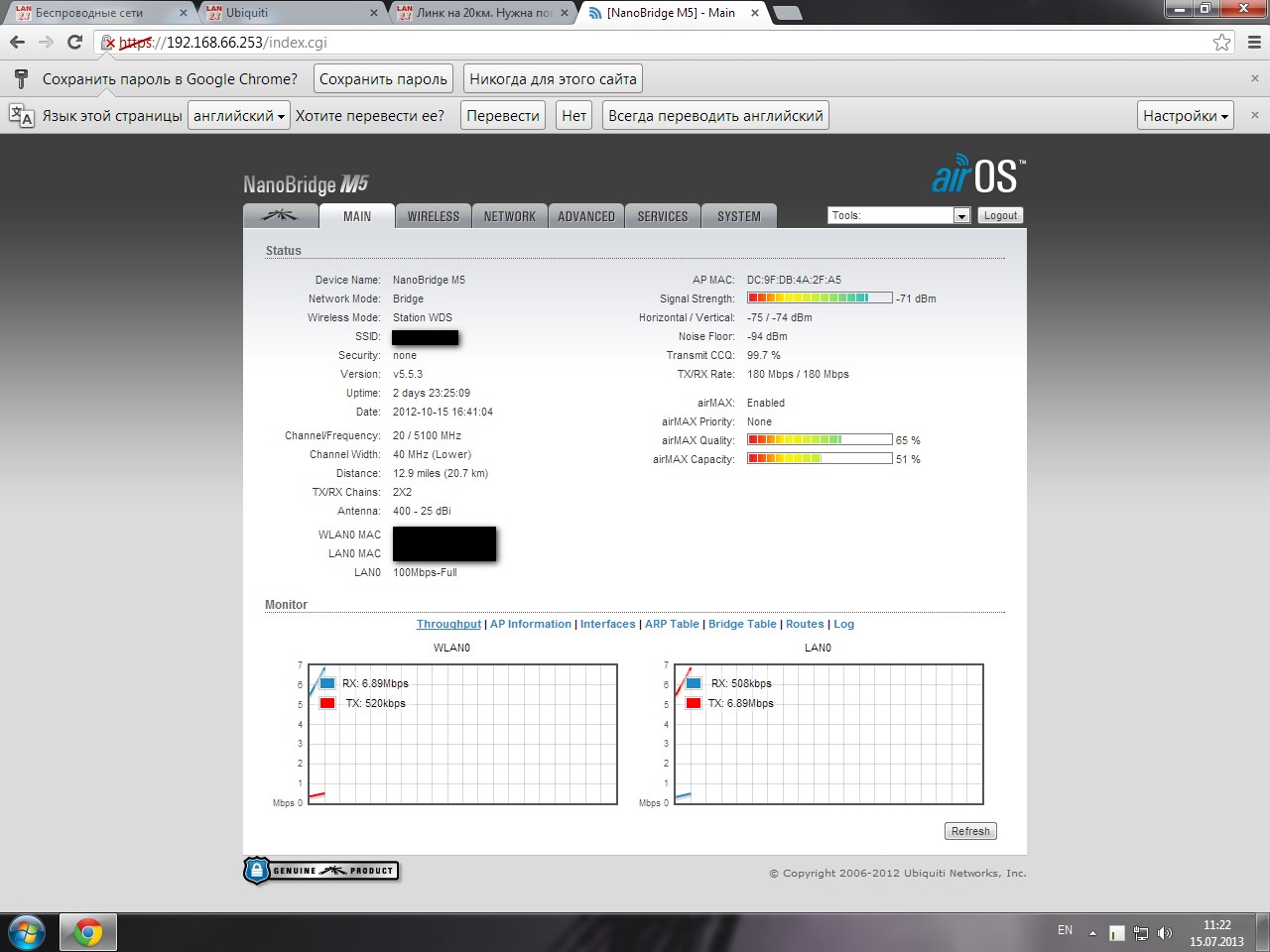Click the Action Center flag icon

[x=1117, y=933]
